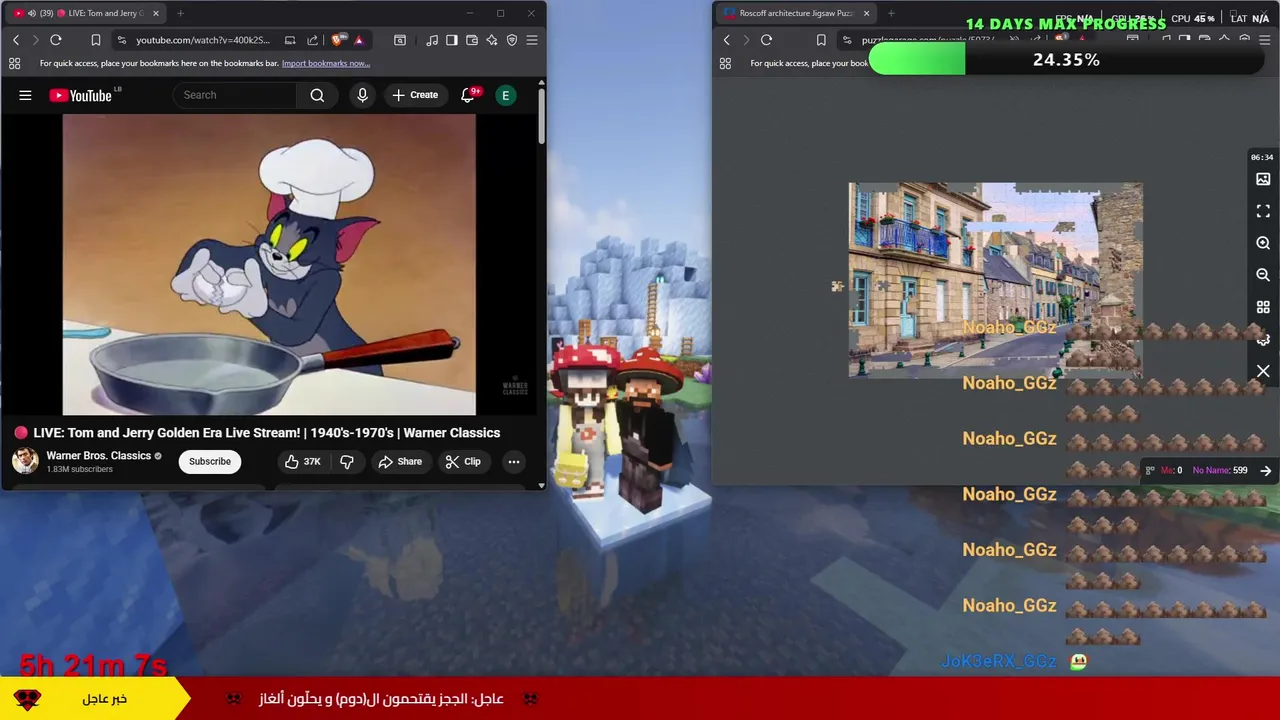
Task: Dislike the Tom and Jerry video
Action: tap(347, 461)
